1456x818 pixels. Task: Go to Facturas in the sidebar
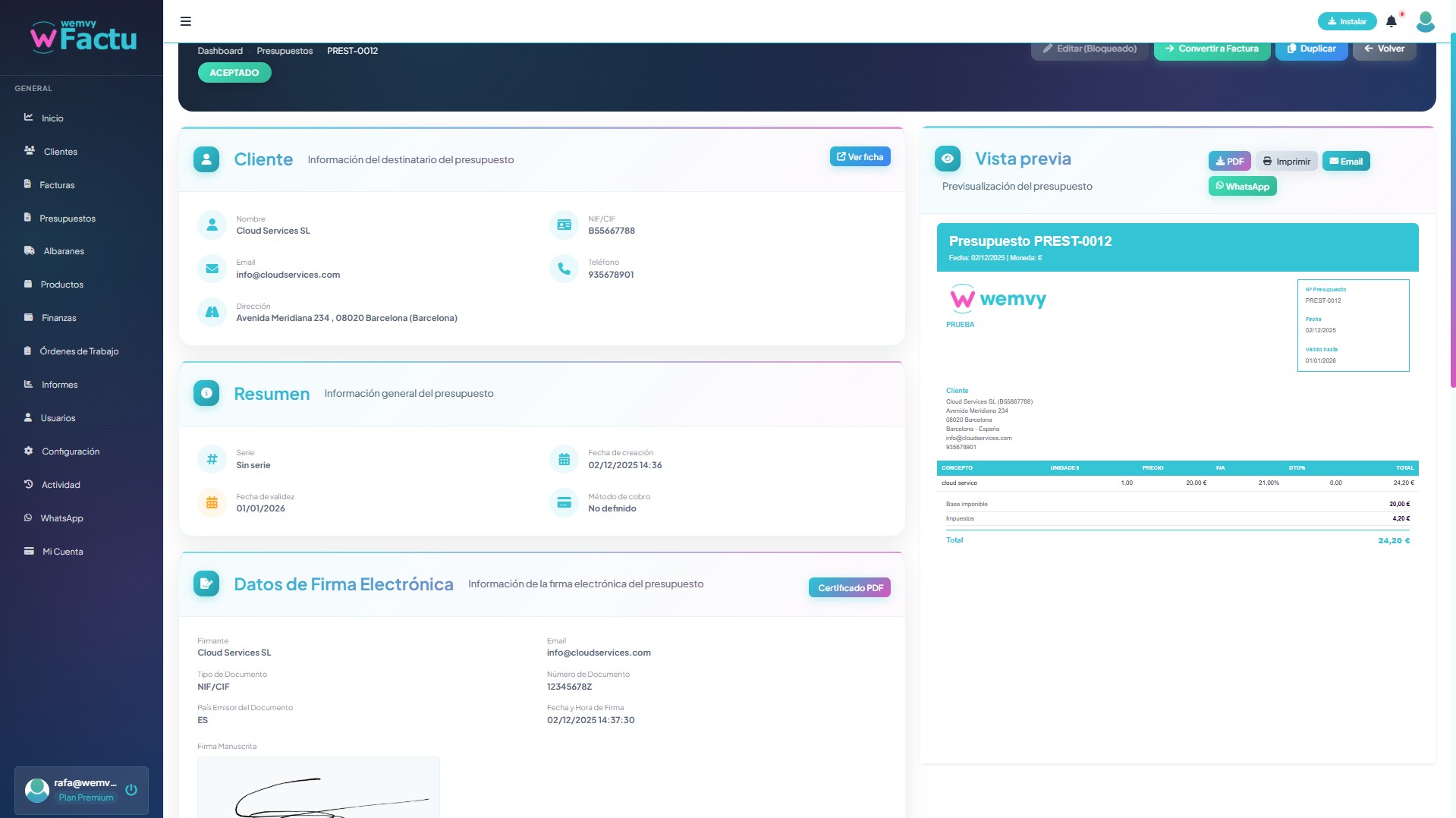57,185
